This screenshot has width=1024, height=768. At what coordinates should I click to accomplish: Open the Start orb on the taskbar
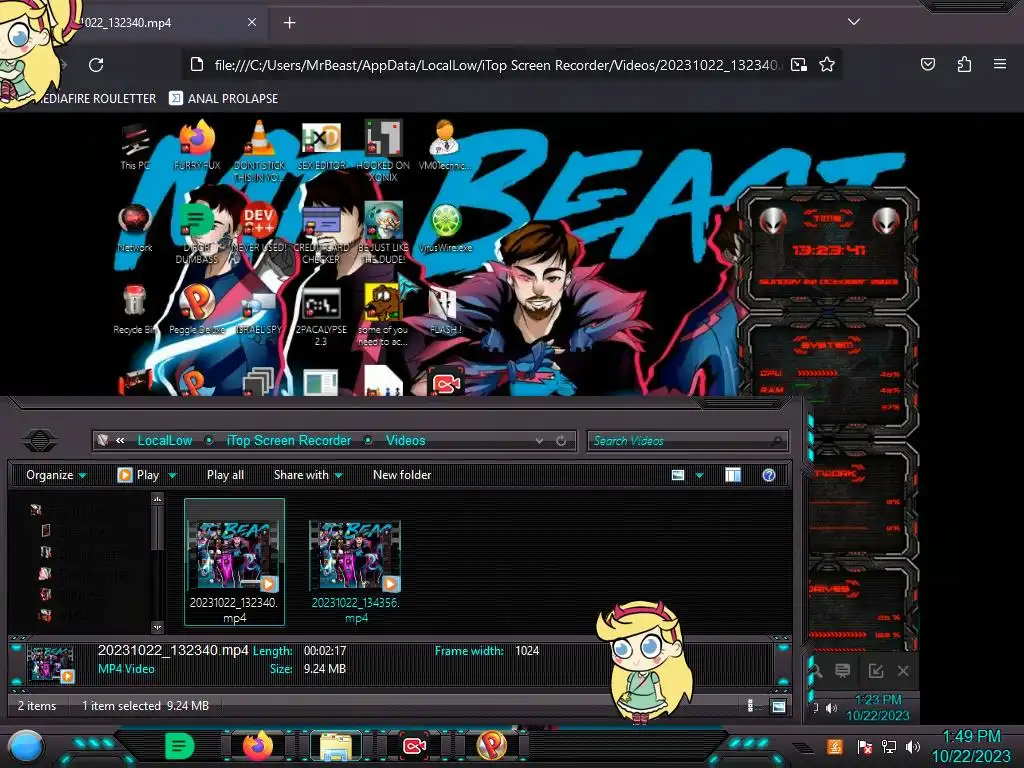[x=26, y=746]
